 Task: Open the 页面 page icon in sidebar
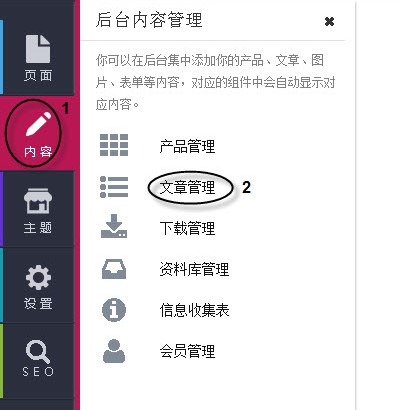coord(38,49)
